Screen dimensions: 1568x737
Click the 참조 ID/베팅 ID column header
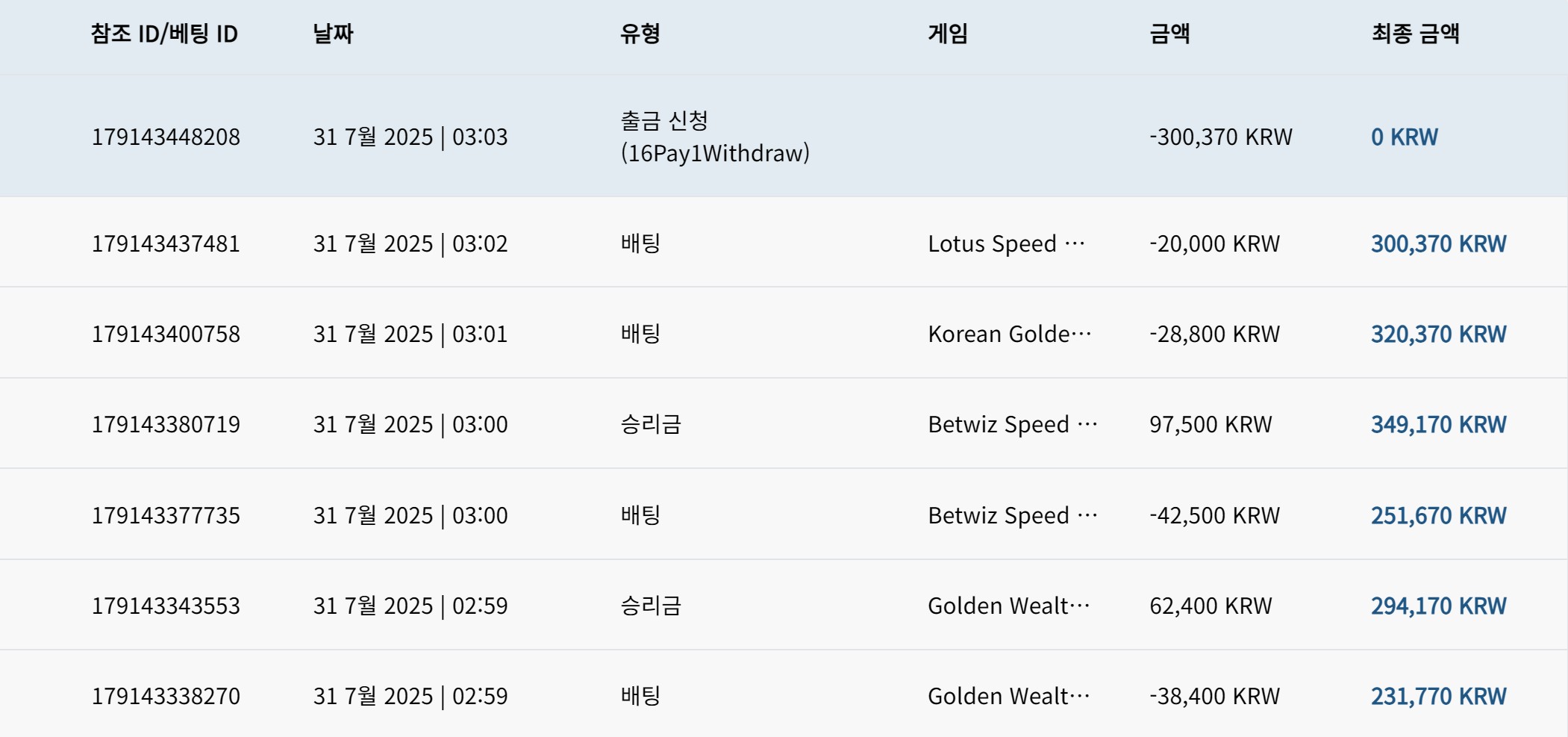point(164,34)
